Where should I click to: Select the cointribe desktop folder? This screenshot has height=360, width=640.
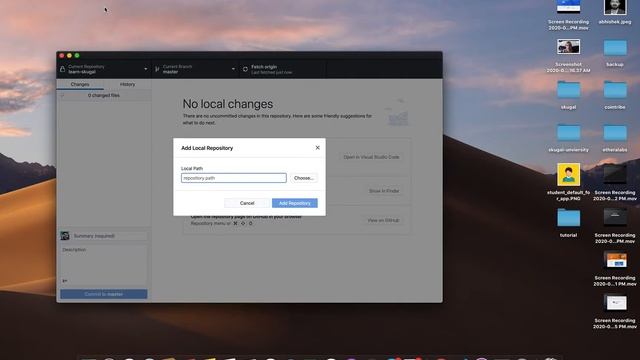tap(615, 95)
